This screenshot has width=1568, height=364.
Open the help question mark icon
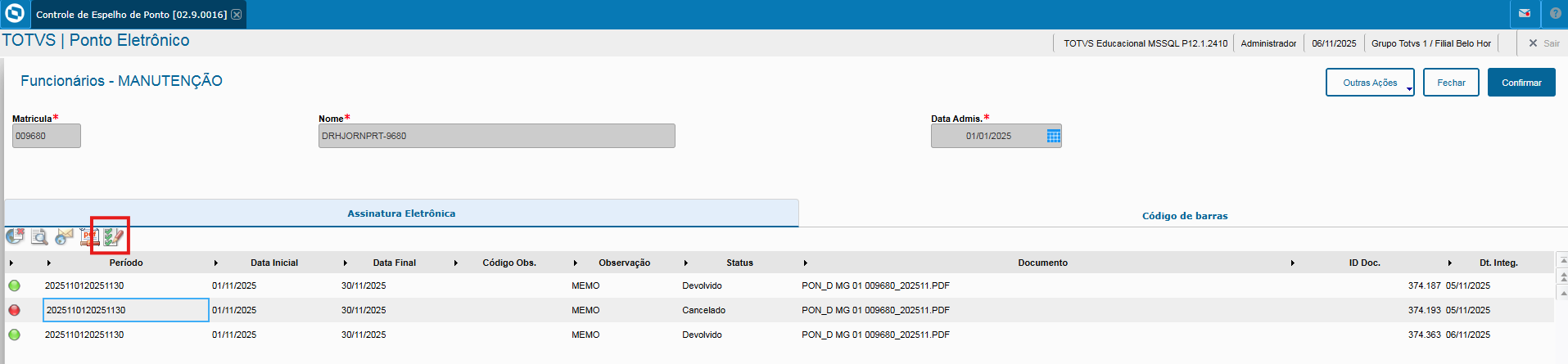tap(1556, 14)
